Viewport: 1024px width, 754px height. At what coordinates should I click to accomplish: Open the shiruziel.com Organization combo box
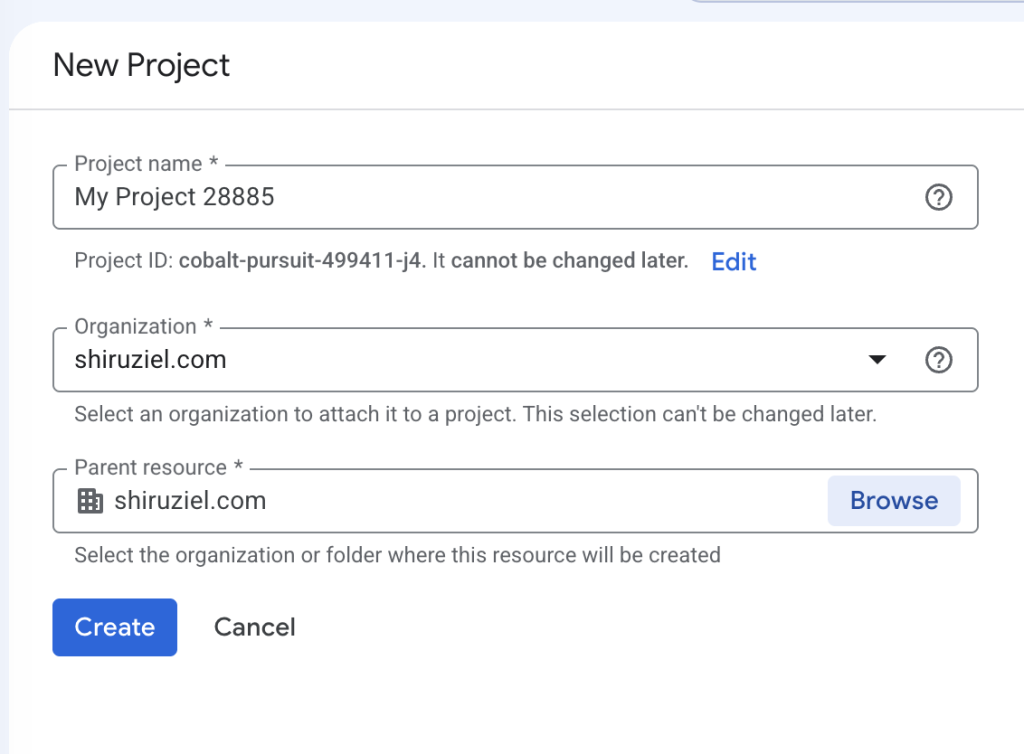tap(515, 360)
